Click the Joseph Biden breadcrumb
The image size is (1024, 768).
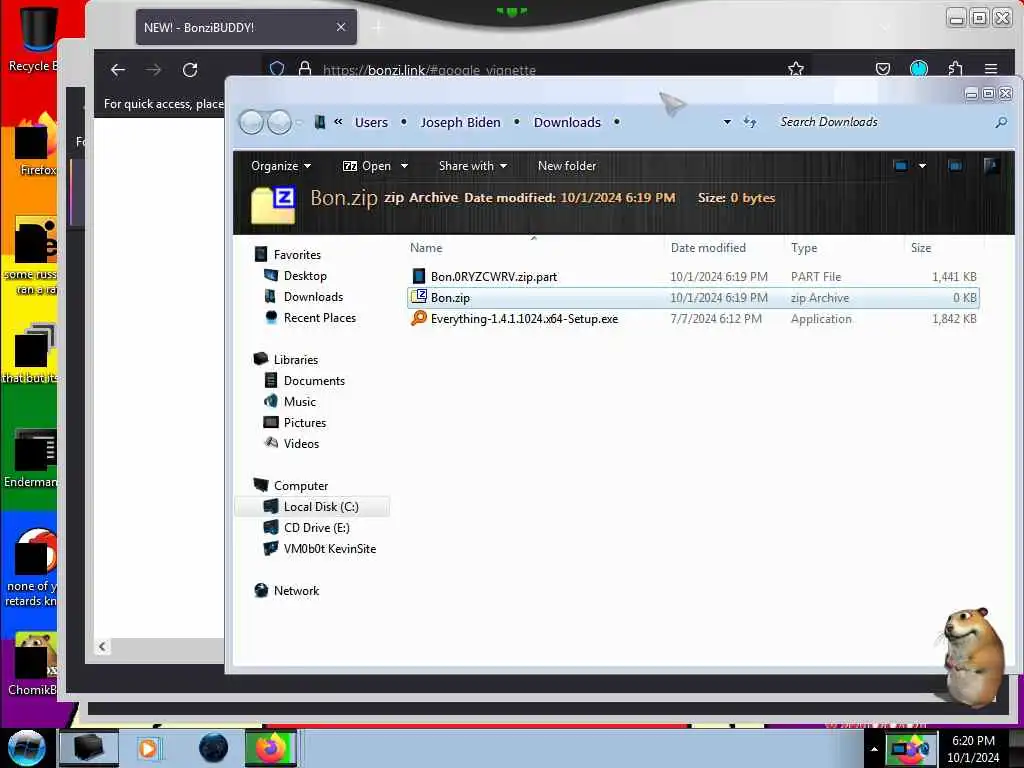(x=460, y=122)
